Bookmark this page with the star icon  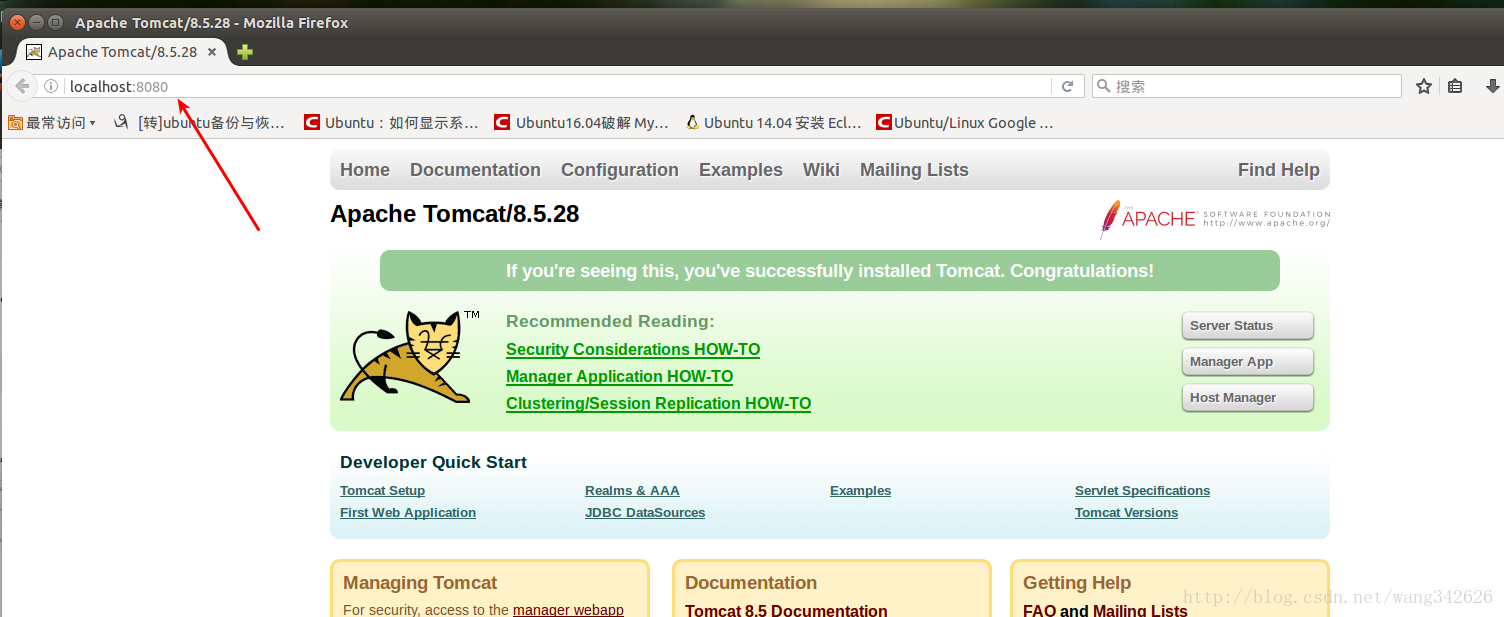coord(1424,87)
